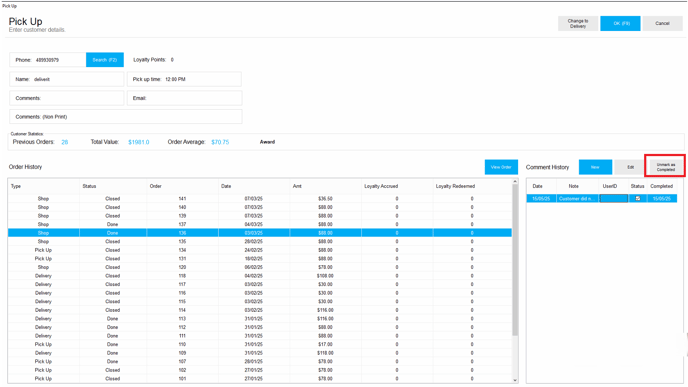Toggle the Status checkbox of the comment
Image resolution: width=688 pixels, height=387 pixels.
point(638,198)
